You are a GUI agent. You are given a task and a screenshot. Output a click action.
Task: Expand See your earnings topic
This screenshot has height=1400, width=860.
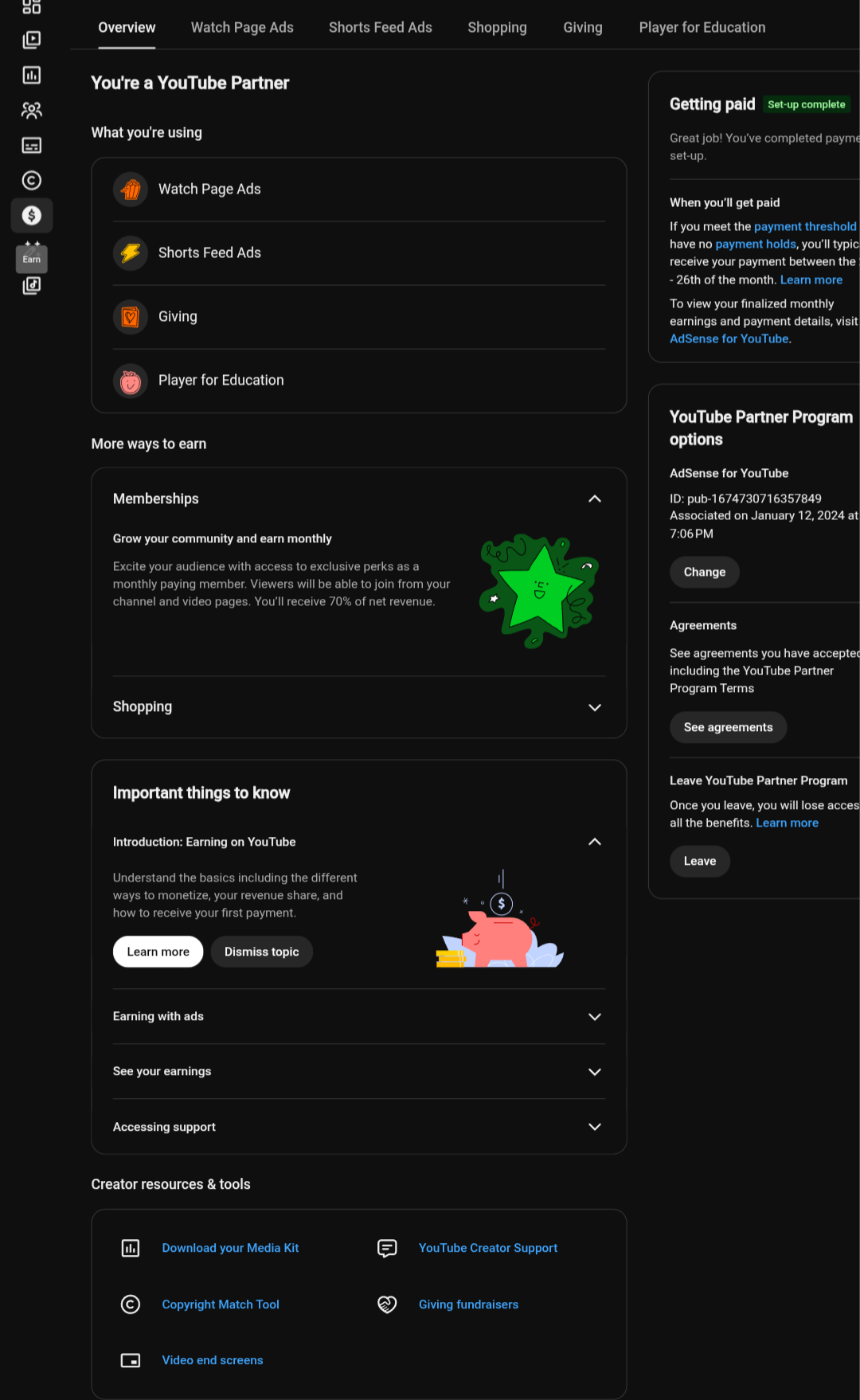pyautogui.click(x=594, y=1071)
